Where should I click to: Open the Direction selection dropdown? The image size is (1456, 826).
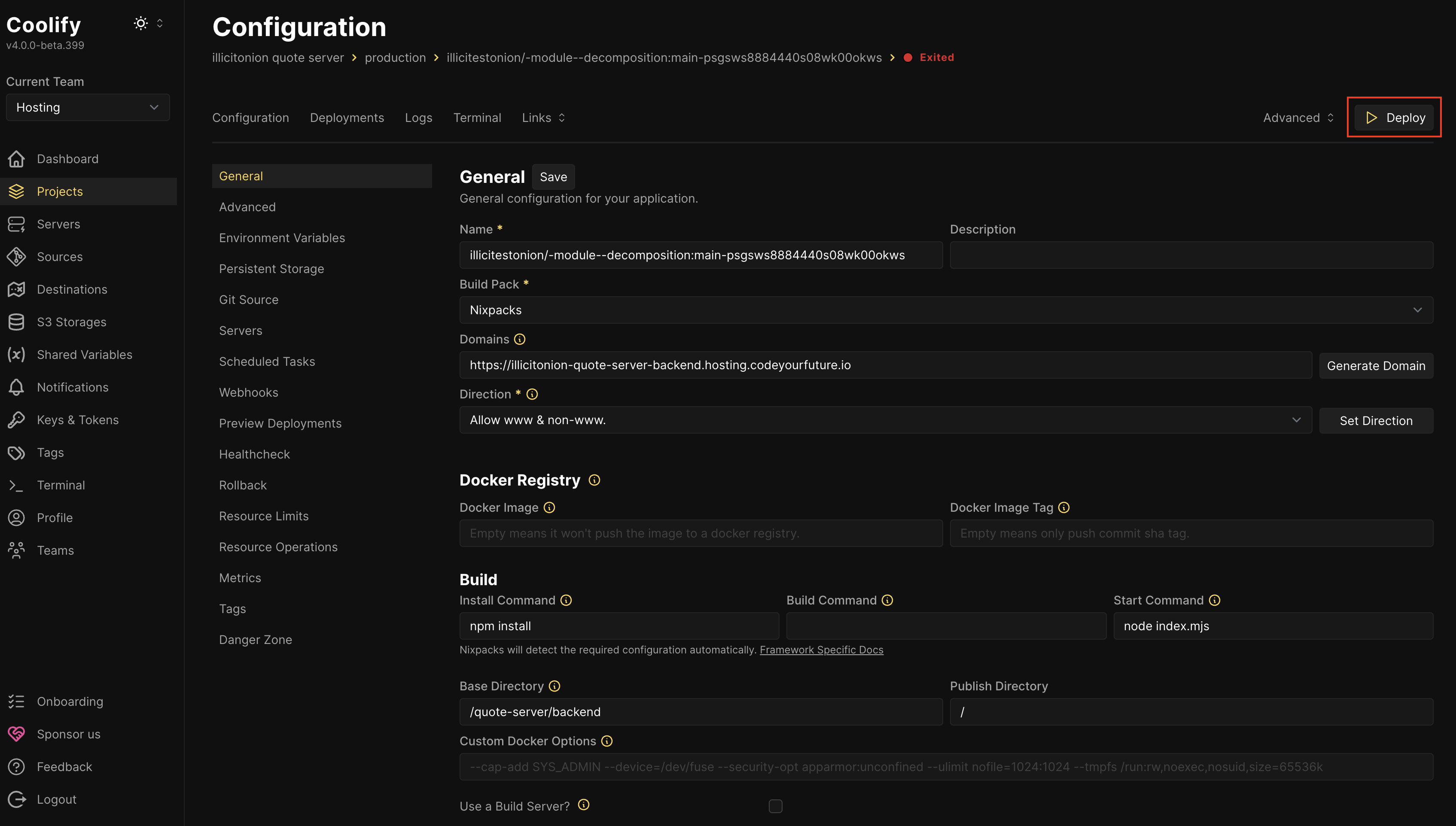(x=885, y=420)
